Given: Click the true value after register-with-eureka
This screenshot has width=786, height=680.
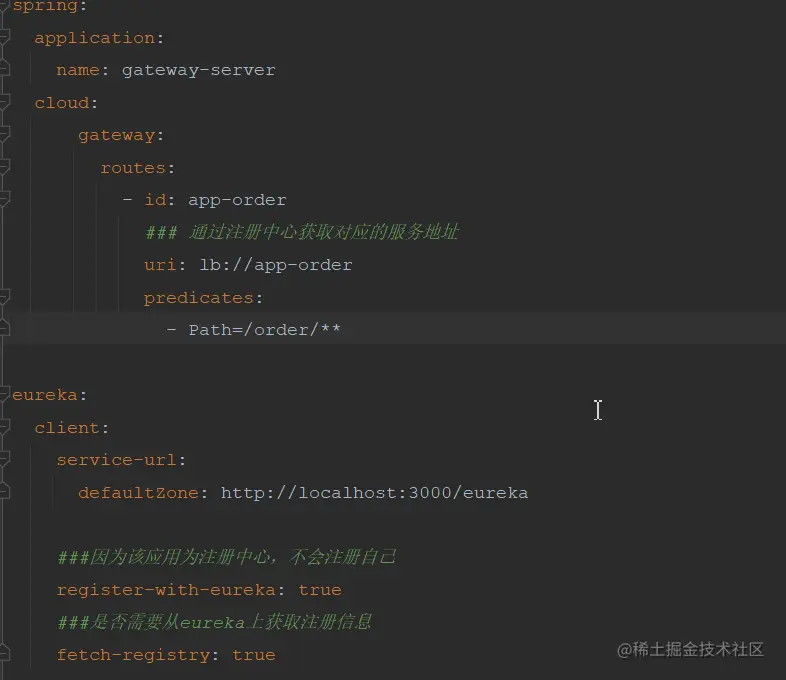Looking at the screenshot, I should click(x=320, y=590).
